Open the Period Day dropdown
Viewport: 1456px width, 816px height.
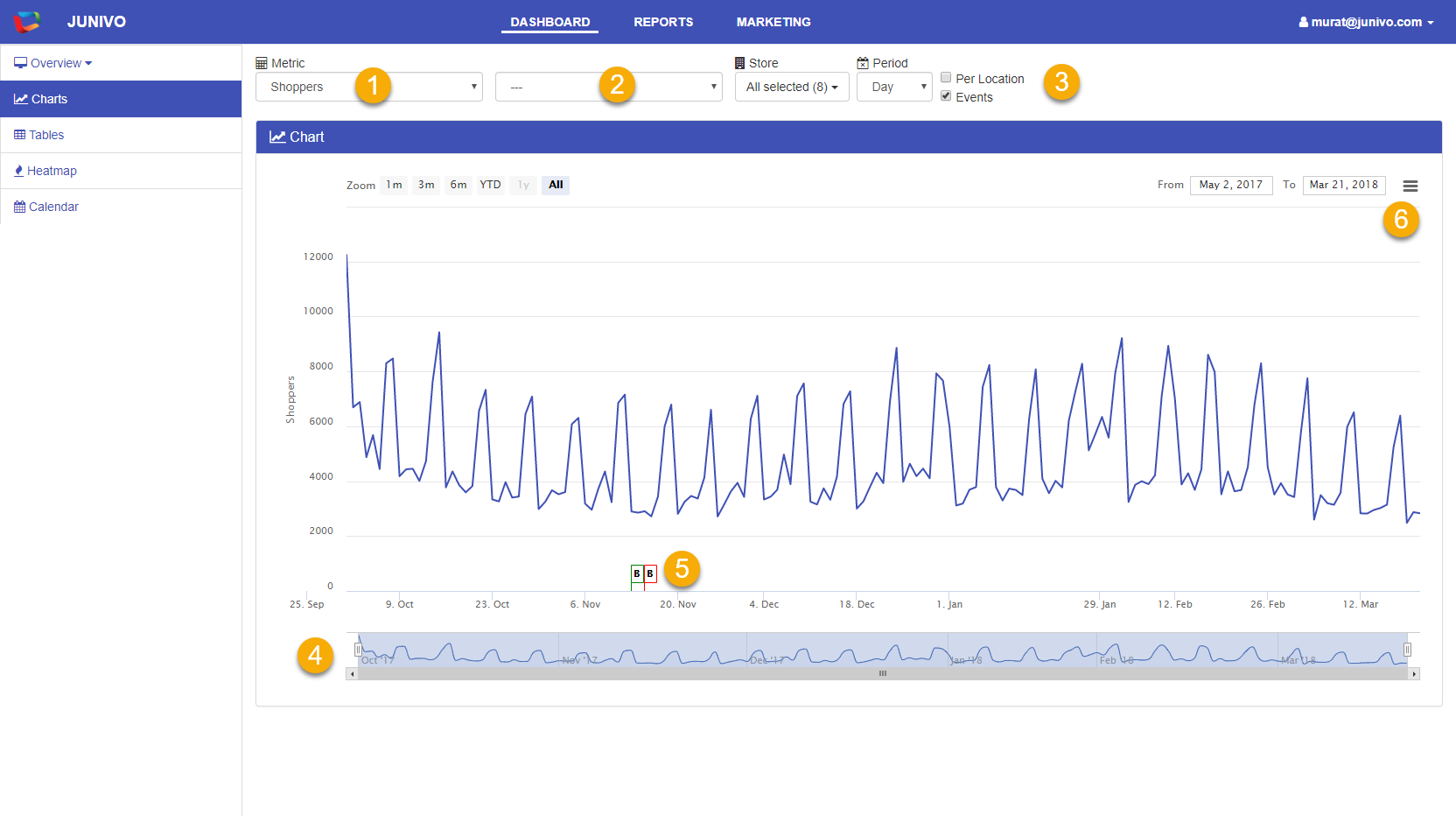[893, 87]
